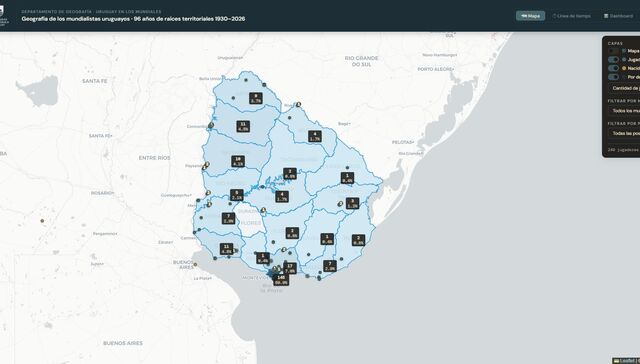The width and height of the screenshot is (640, 364).
Task: Click the Rocha department label showing 2
Action: click(358, 240)
